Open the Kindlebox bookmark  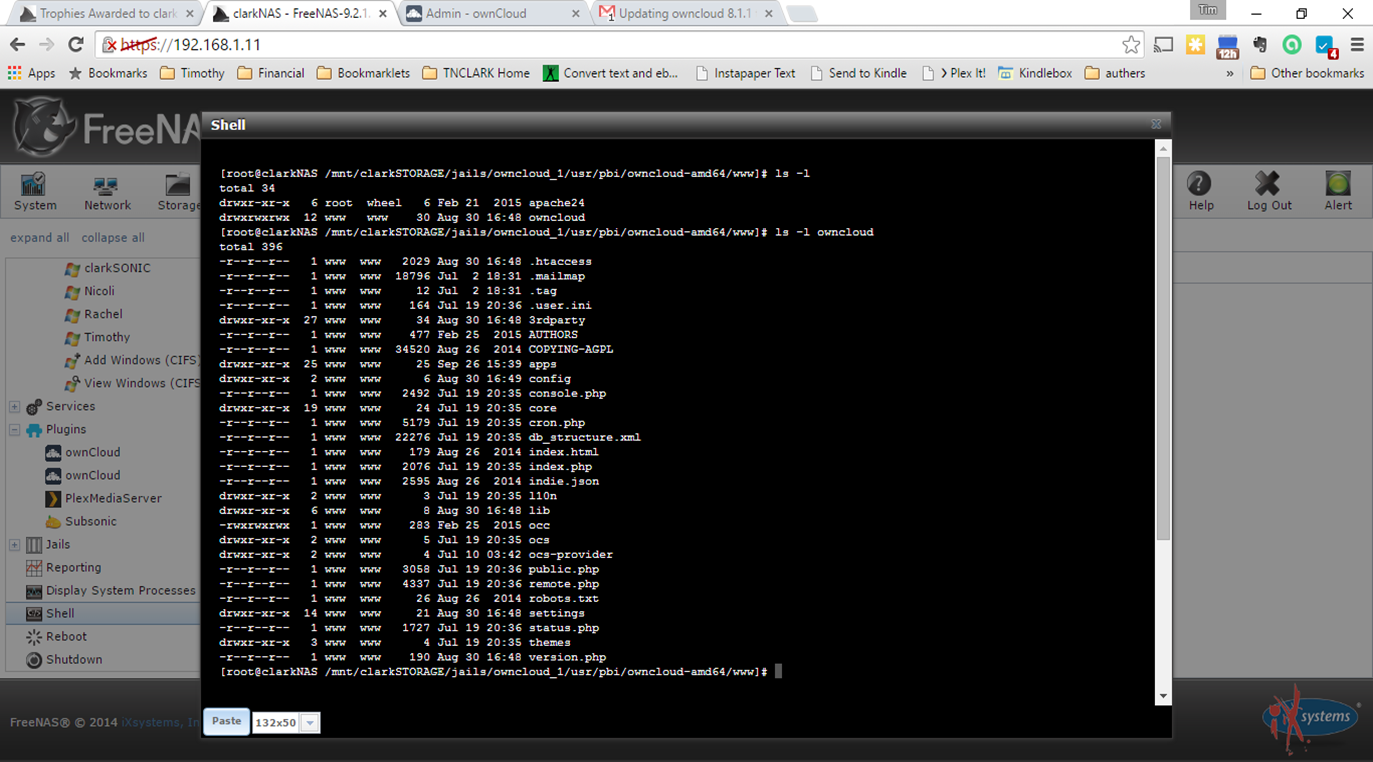click(1034, 73)
